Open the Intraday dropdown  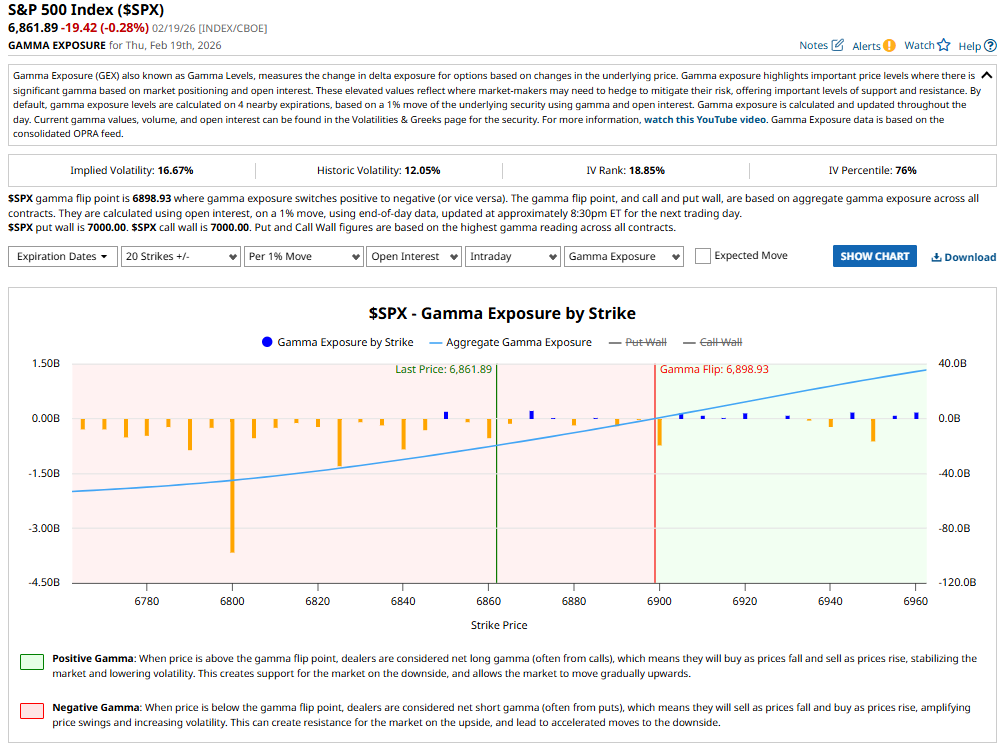[512, 256]
